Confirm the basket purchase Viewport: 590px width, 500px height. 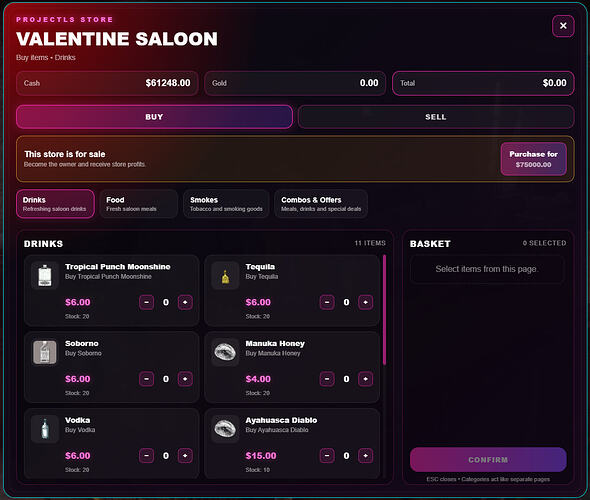pyautogui.click(x=488, y=460)
